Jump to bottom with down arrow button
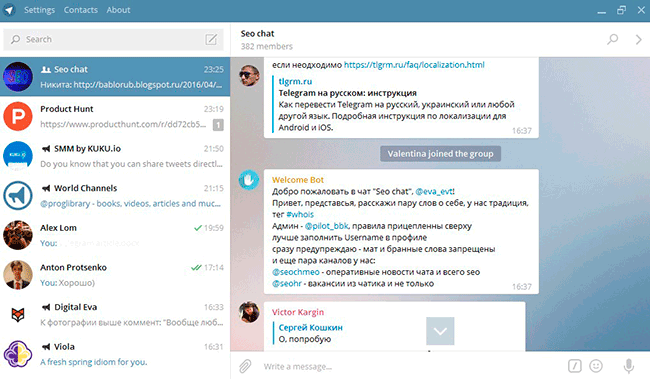Image resolution: width=650 pixels, height=379 pixels. 440,331
